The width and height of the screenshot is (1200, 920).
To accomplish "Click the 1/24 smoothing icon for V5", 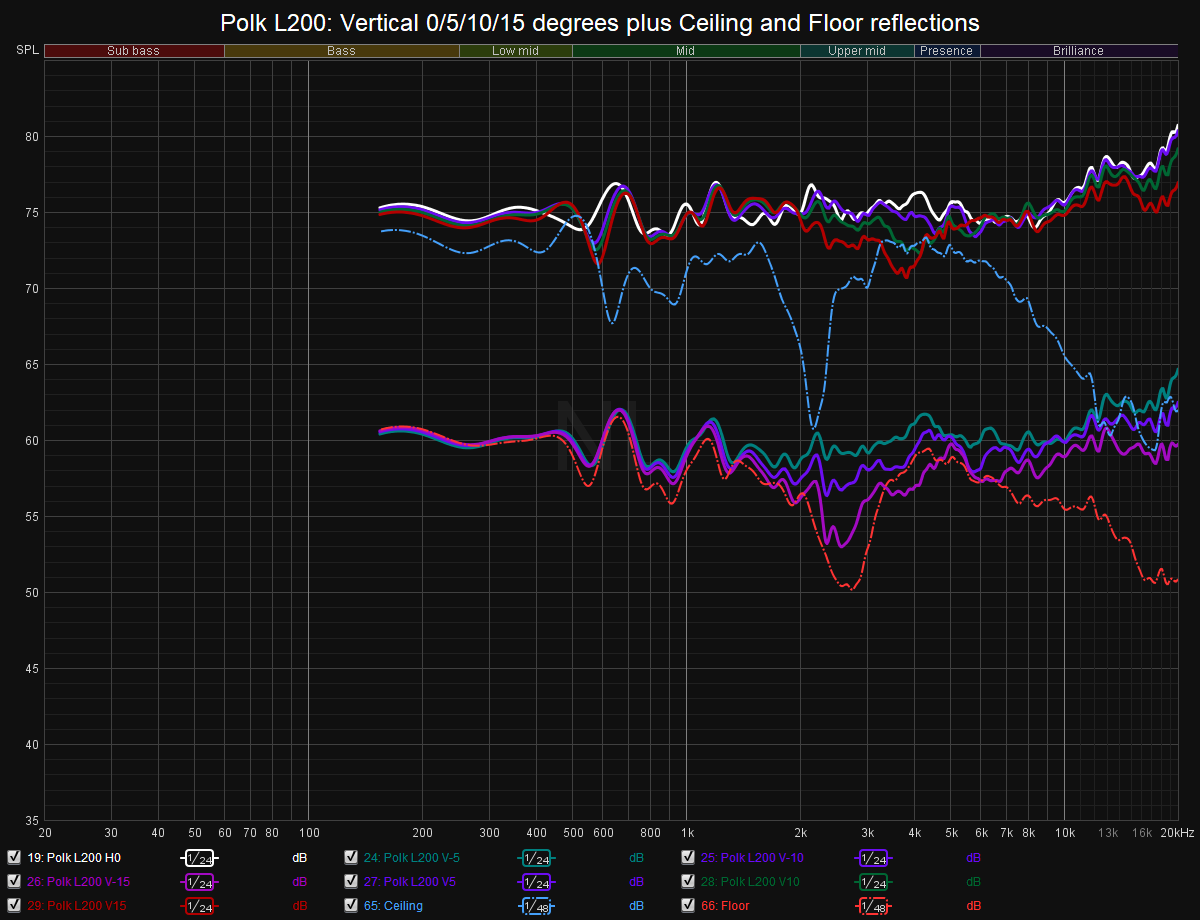I will point(536,882).
